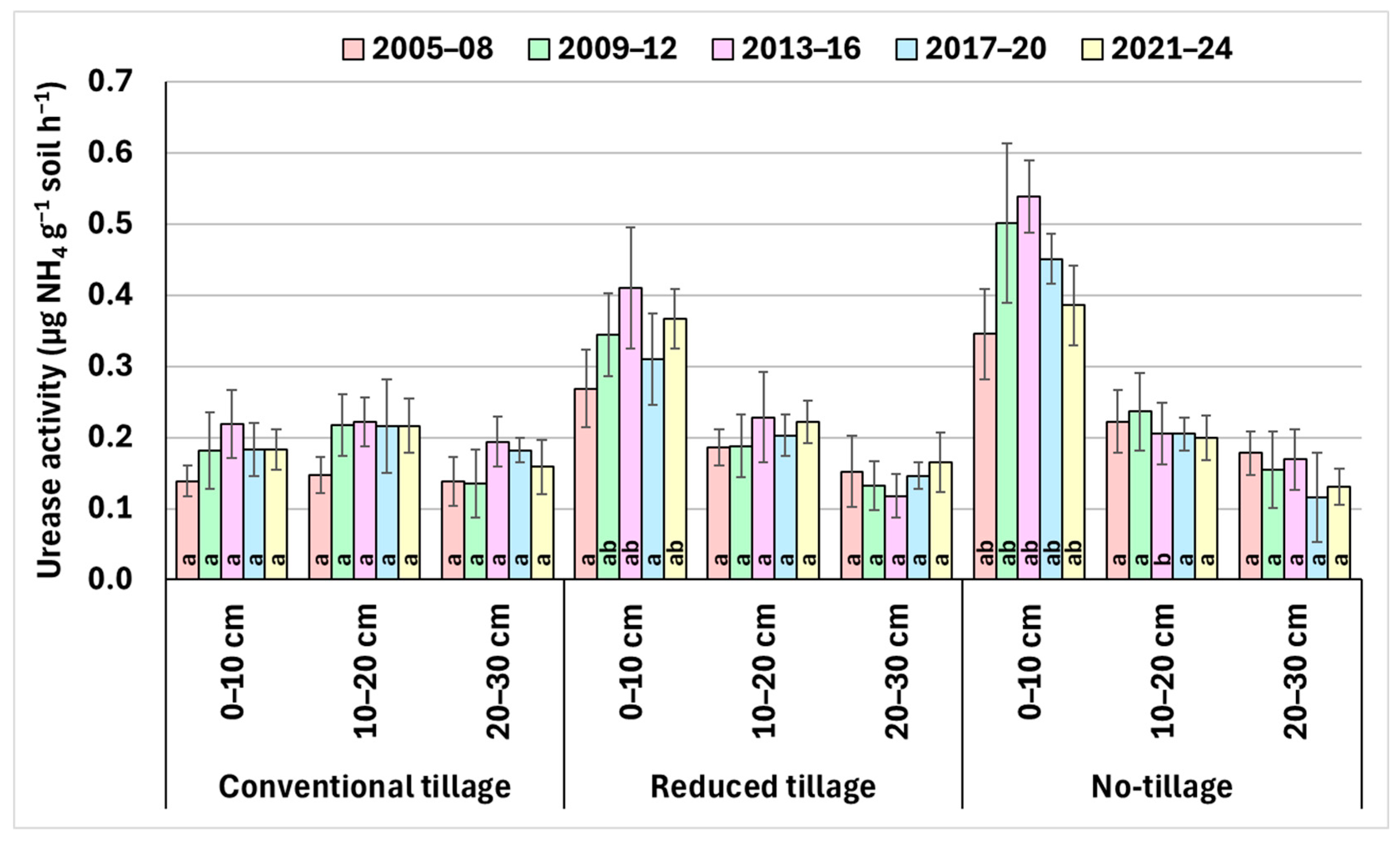
Task: Click pink 2005–08 bar in Reduced tillage 0–10 cm
Action: coord(586,484)
